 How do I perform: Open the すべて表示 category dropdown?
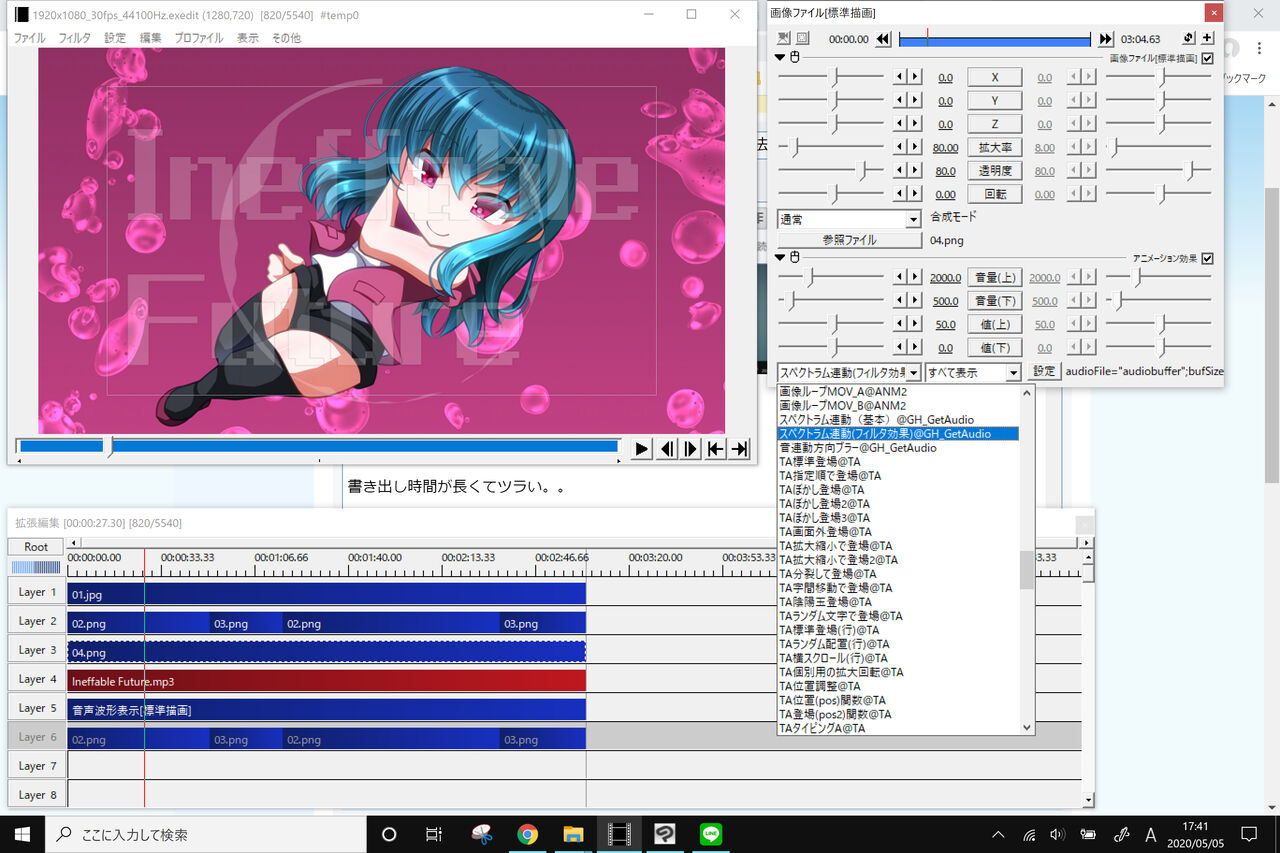[x=973, y=372]
